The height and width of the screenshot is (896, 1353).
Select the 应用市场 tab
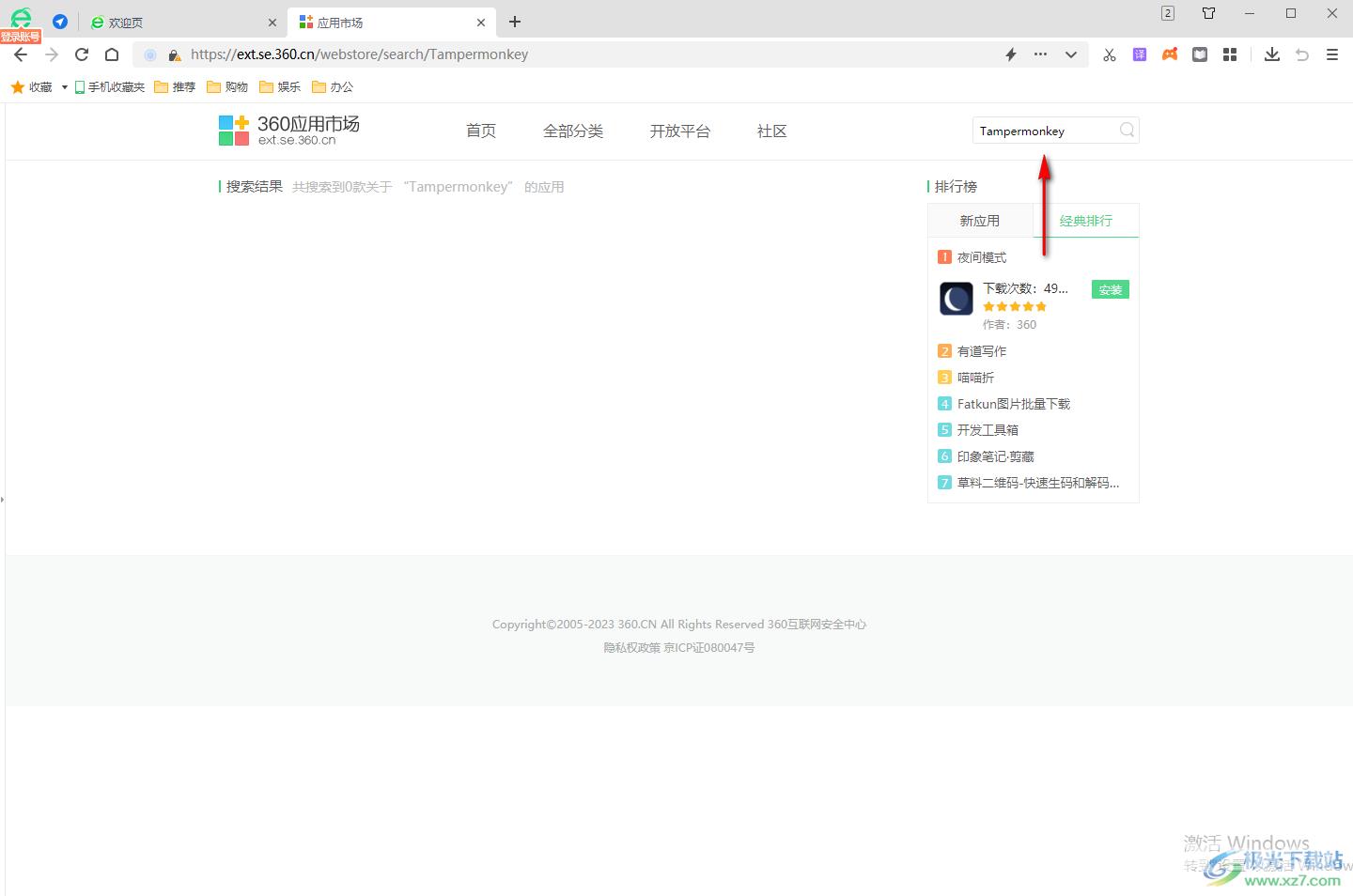pyautogui.click(x=392, y=23)
